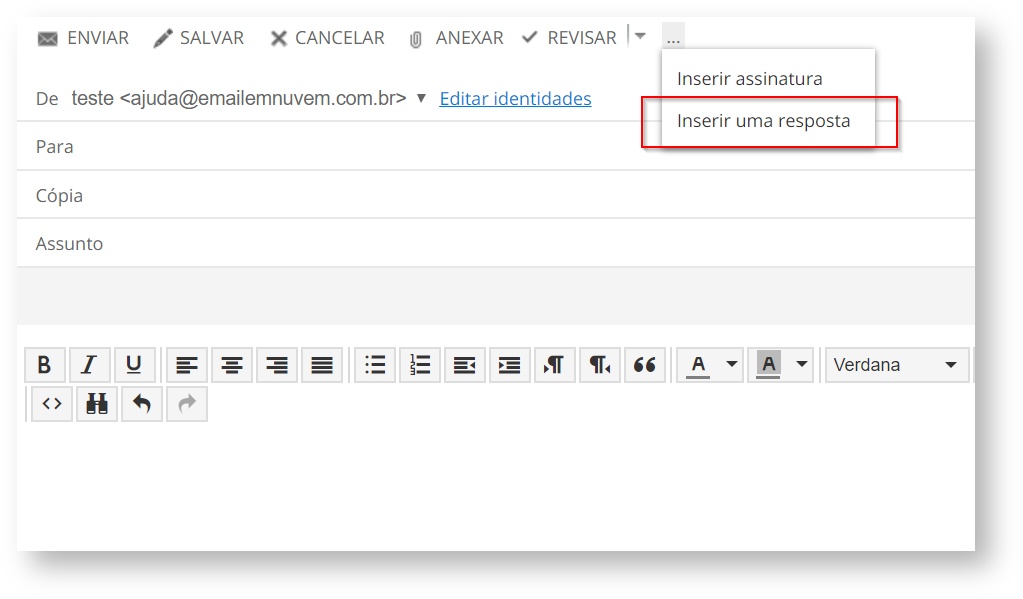Open the Editar identidades link
Screen dimensions: 1023x599
tap(515, 99)
